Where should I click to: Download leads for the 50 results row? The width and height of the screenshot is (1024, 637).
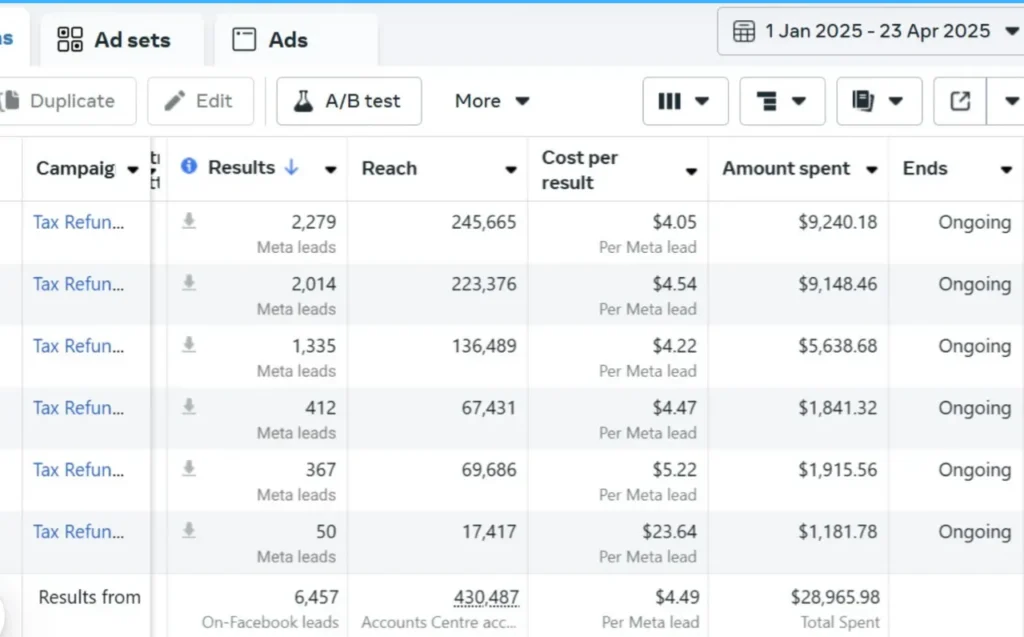pyautogui.click(x=189, y=532)
